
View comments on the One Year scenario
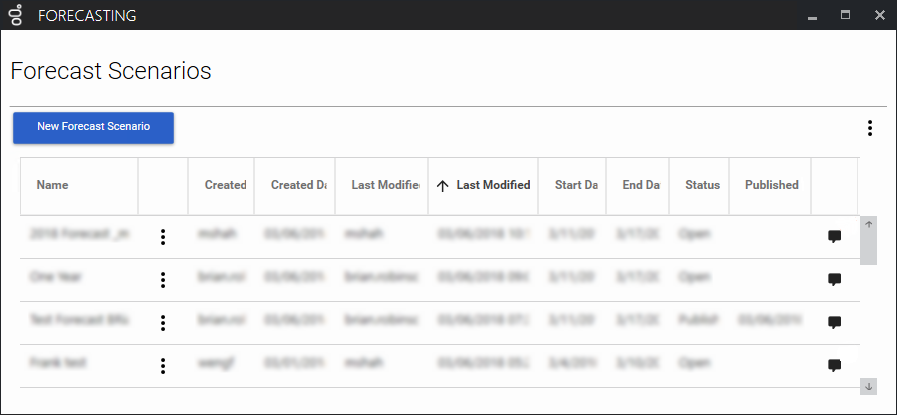coord(835,279)
